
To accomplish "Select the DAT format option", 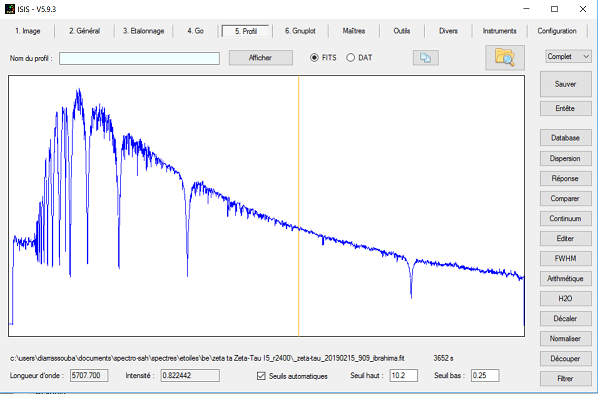I will point(350,58).
